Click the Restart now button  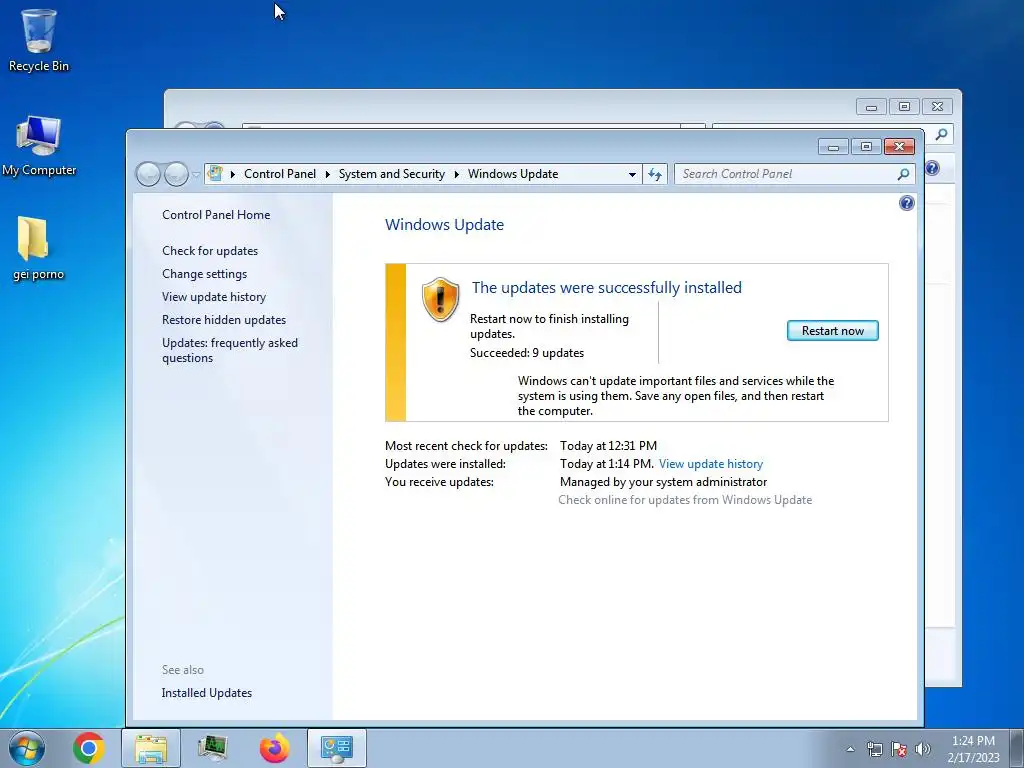pos(833,330)
